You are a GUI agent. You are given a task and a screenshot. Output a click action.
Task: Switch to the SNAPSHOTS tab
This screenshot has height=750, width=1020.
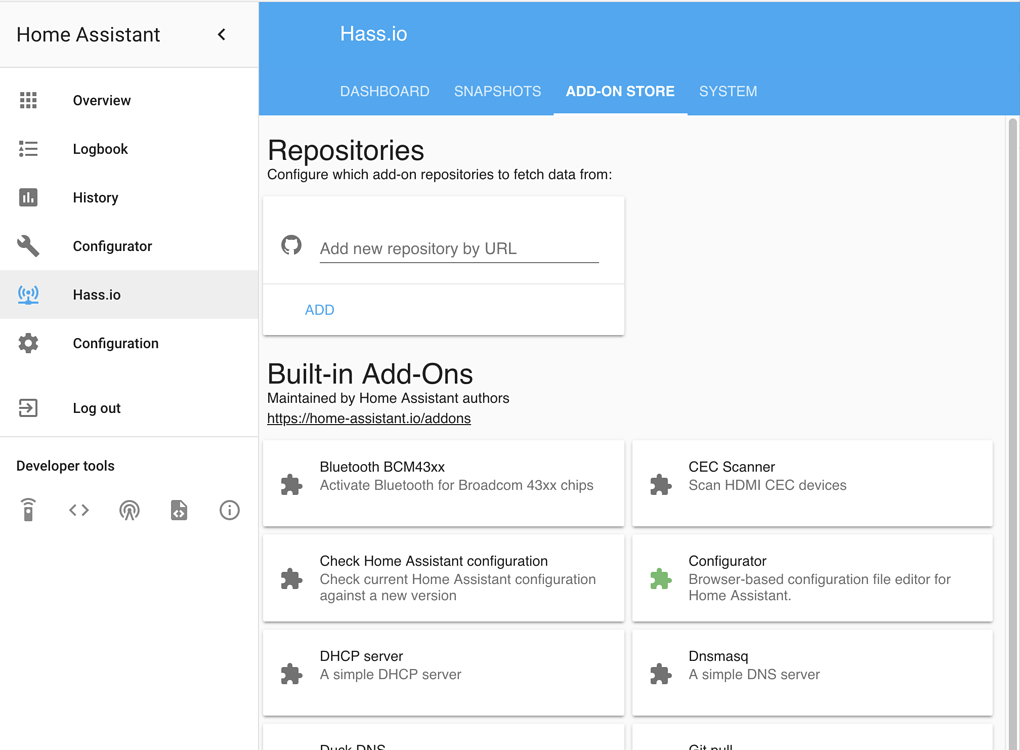pyautogui.click(x=497, y=91)
